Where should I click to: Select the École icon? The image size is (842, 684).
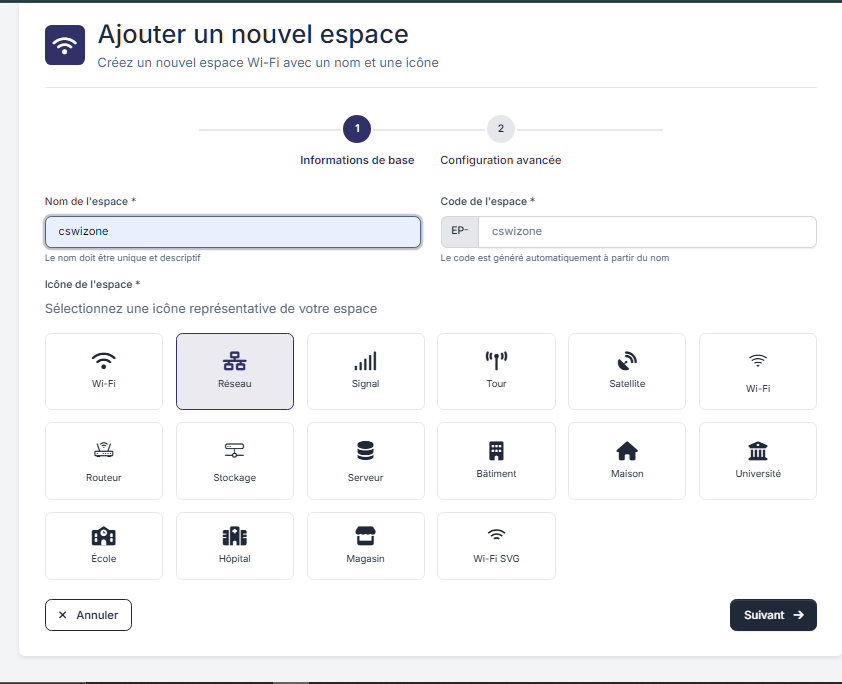(104, 546)
